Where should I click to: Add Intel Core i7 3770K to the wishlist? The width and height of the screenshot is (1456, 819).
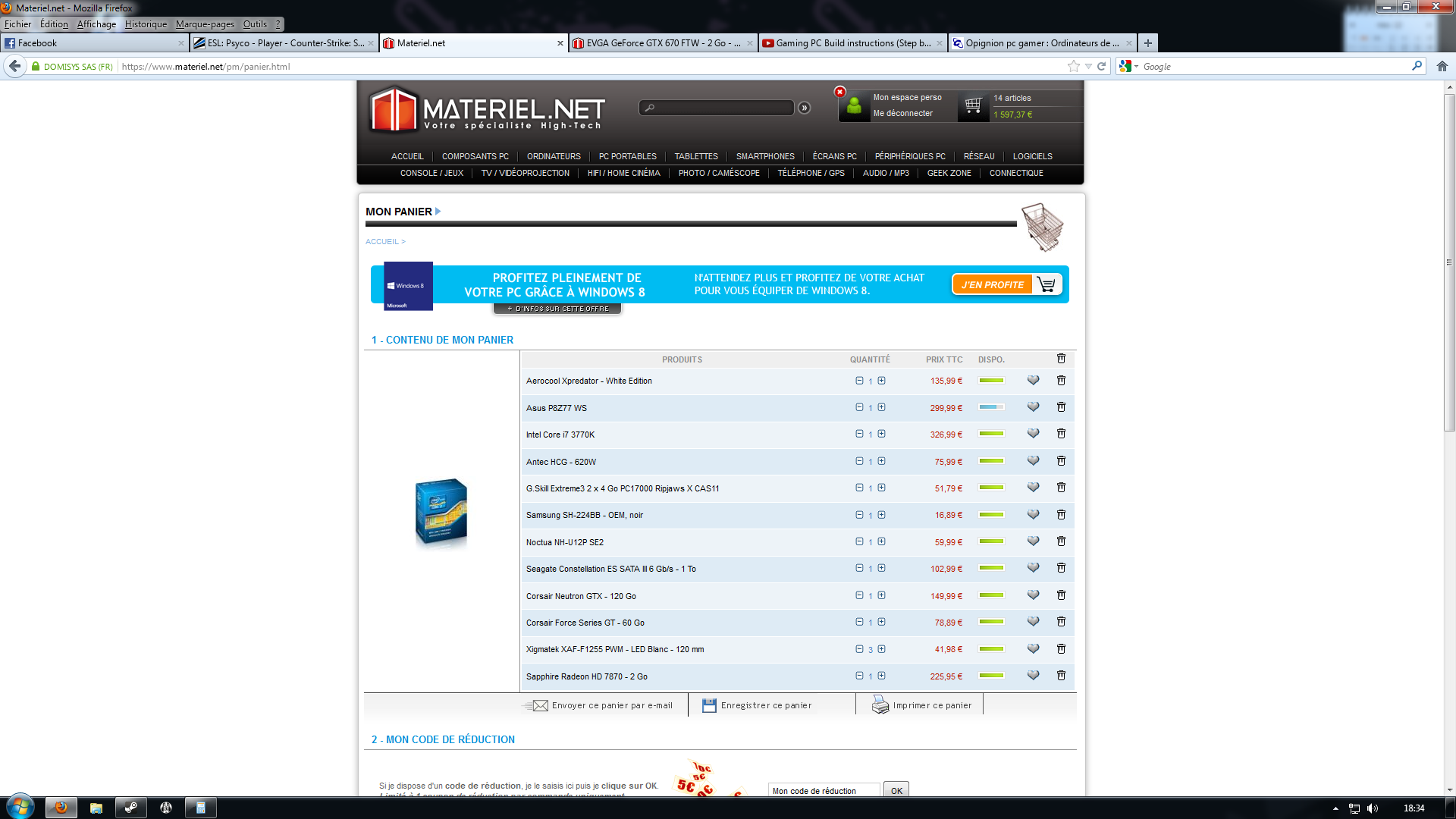coord(1033,434)
